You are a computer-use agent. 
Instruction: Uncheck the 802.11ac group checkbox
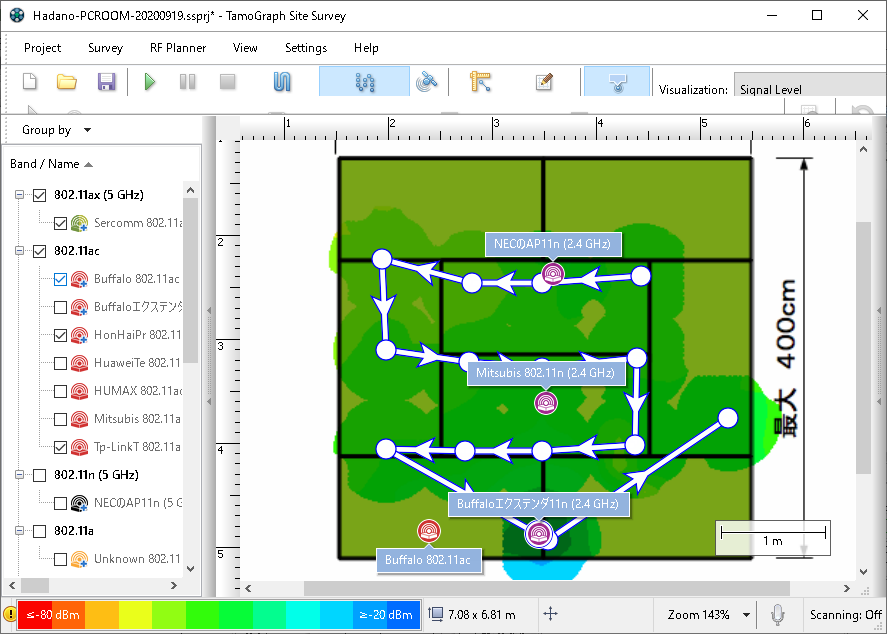point(39,251)
